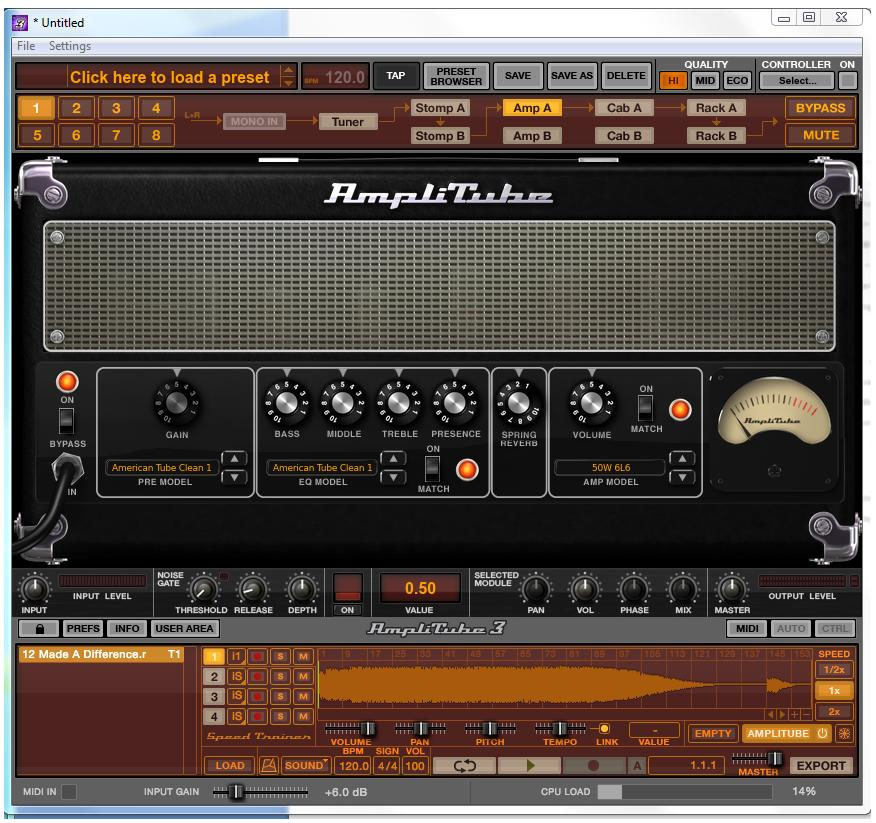The width and height of the screenshot is (876, 823).
Task: Select ECO quality mode
Action: [x=737, y=80]
